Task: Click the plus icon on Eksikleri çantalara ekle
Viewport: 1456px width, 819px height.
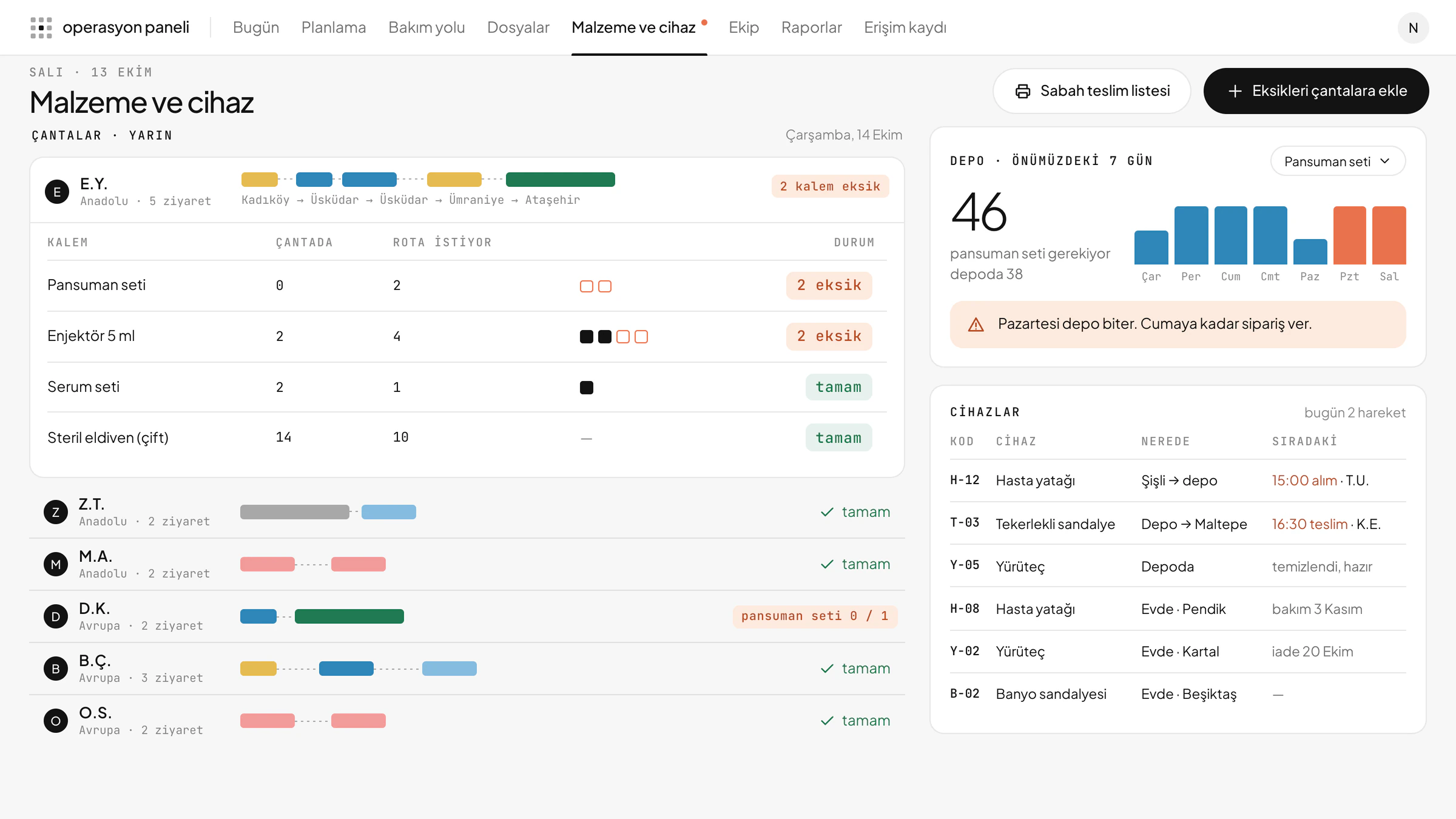Action: point(1235,91)
